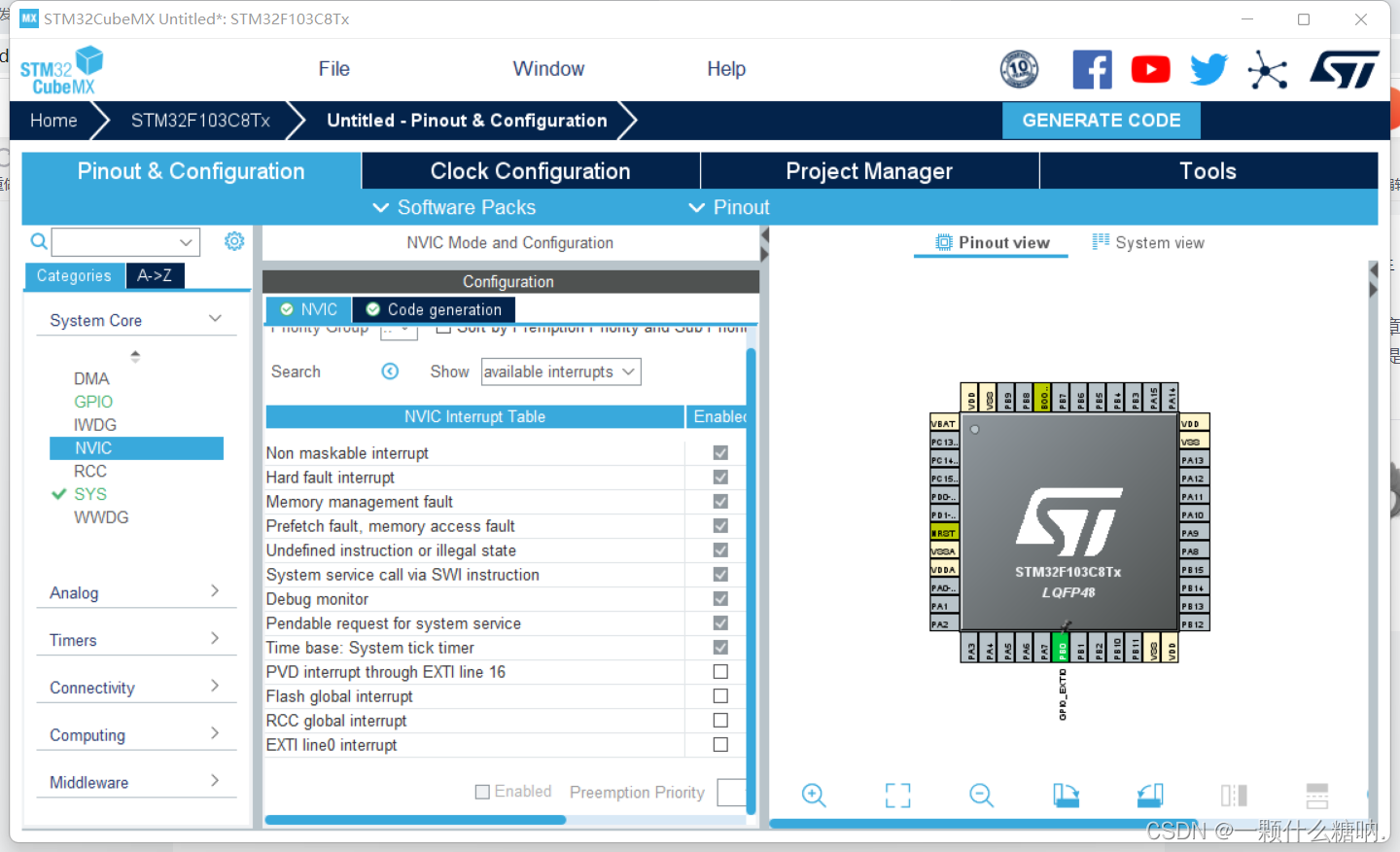
Task: Toggle horizontal split view icon
Action: pos(1317,796)
